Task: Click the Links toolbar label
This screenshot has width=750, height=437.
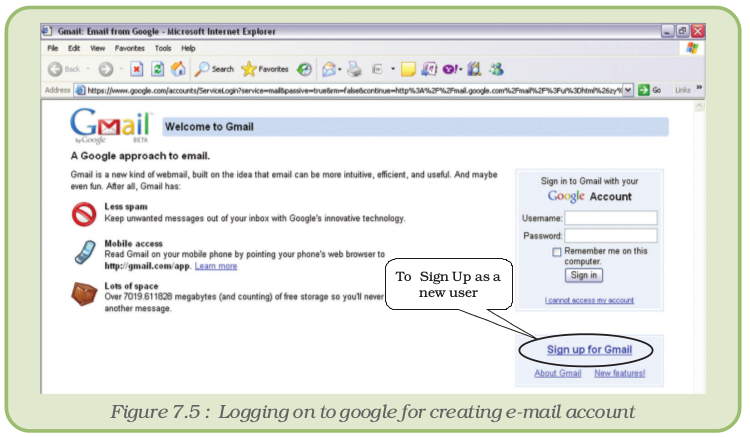Action: click(x=683, y=90)
